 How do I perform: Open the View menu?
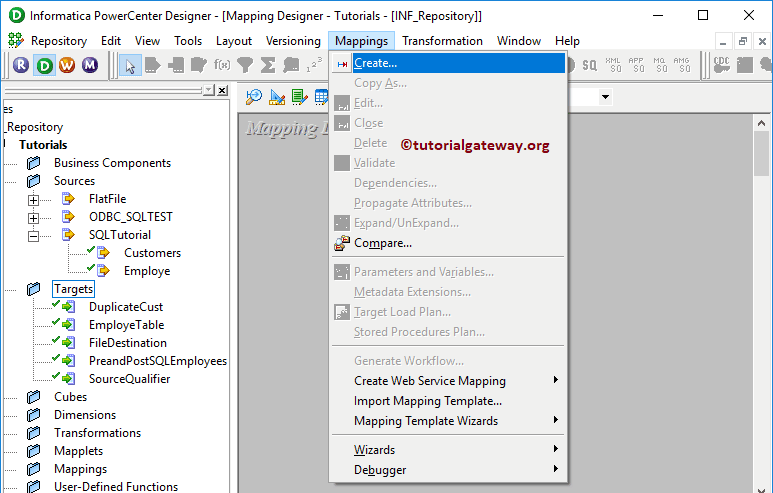(x=147, y=41)
